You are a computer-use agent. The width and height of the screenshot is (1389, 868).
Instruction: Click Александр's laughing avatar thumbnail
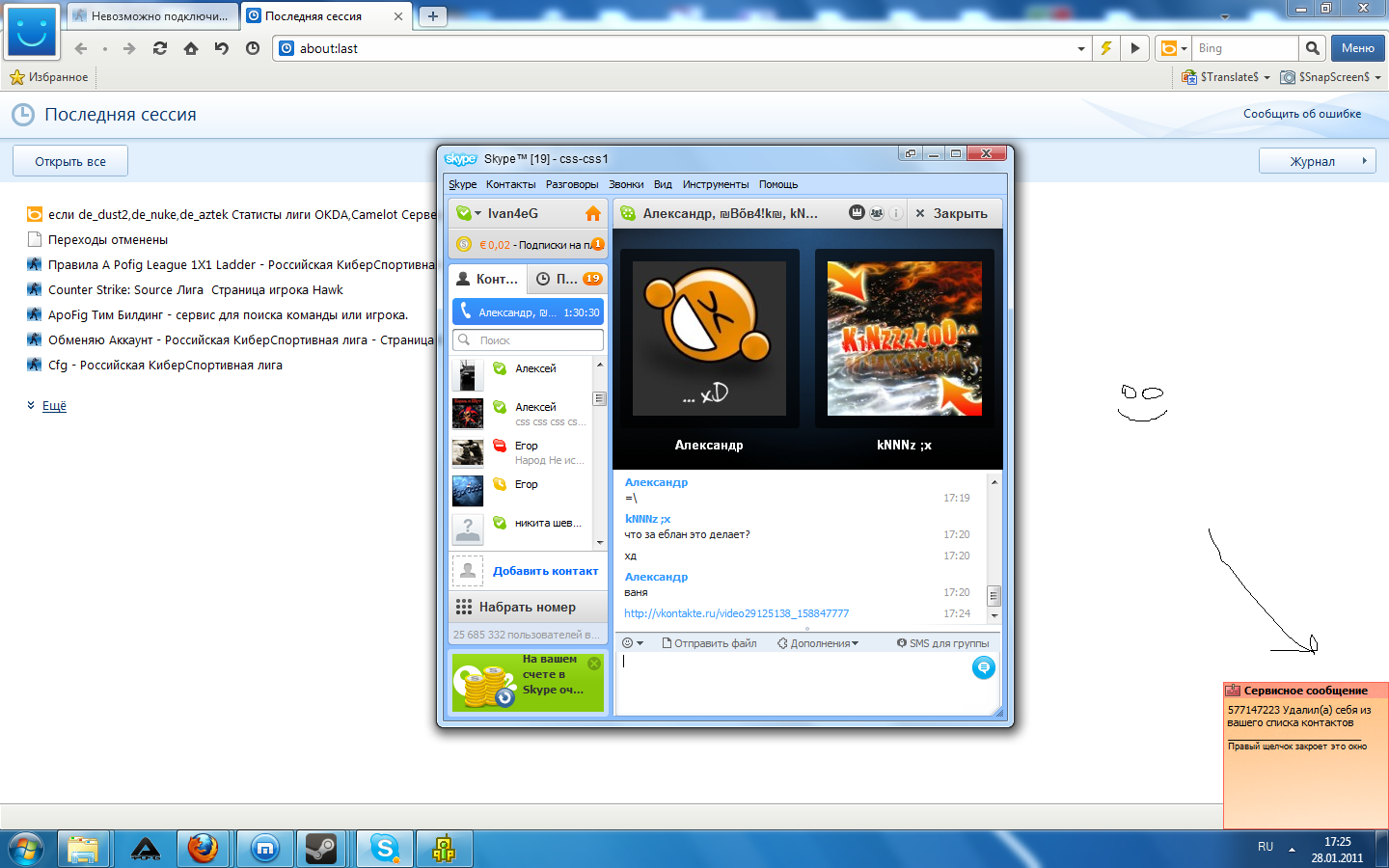(x=709, y=338)
